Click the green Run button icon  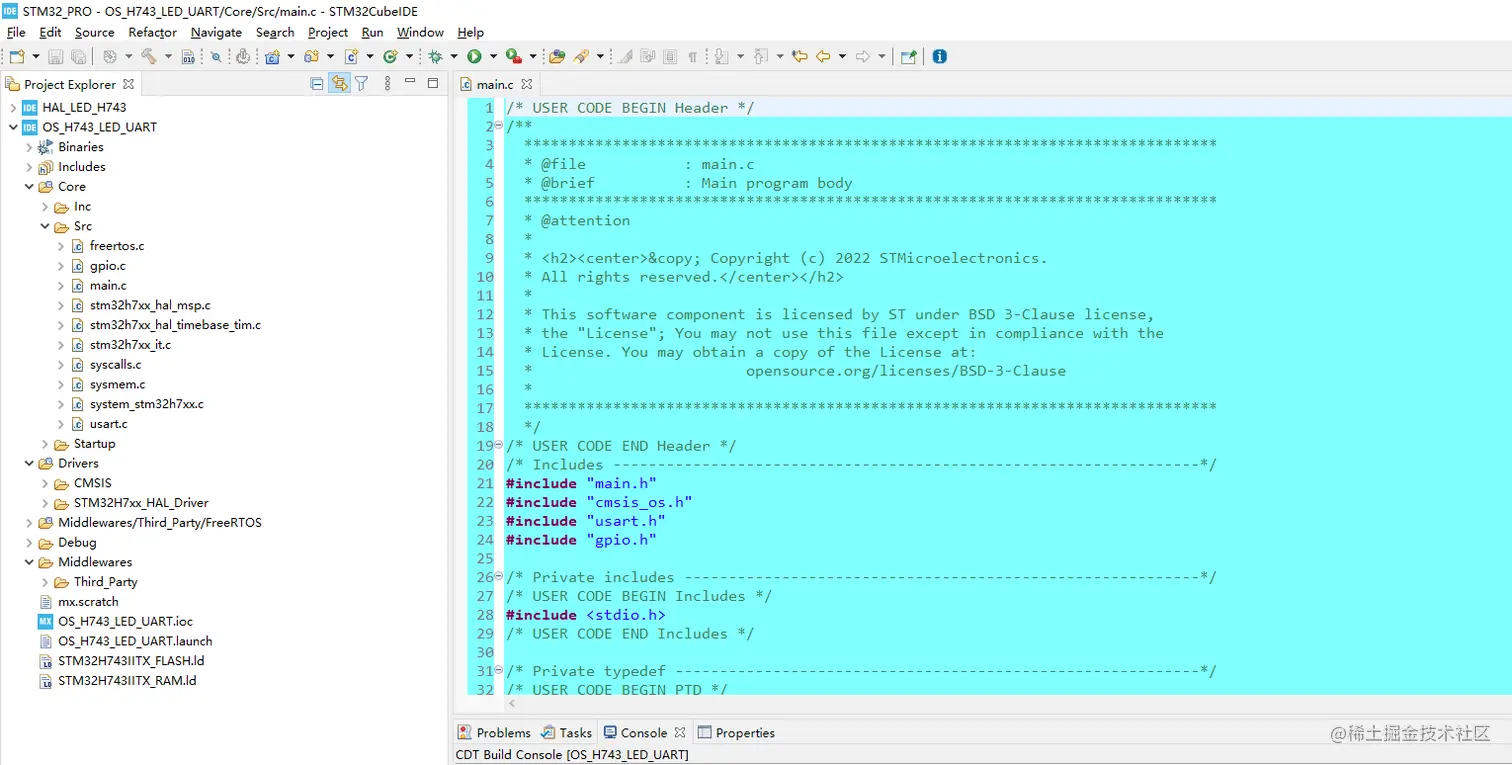tap(475, 57)
